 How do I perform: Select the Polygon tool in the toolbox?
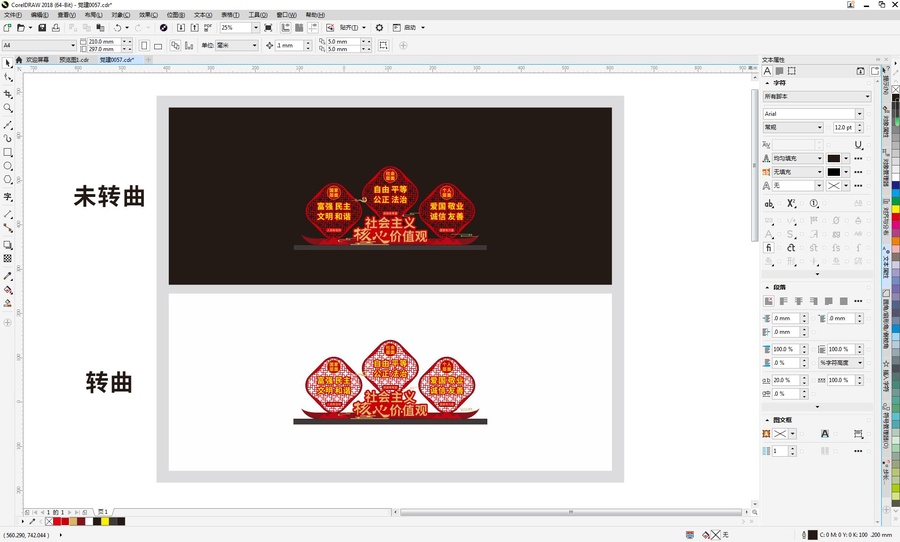tap(7, 180)
